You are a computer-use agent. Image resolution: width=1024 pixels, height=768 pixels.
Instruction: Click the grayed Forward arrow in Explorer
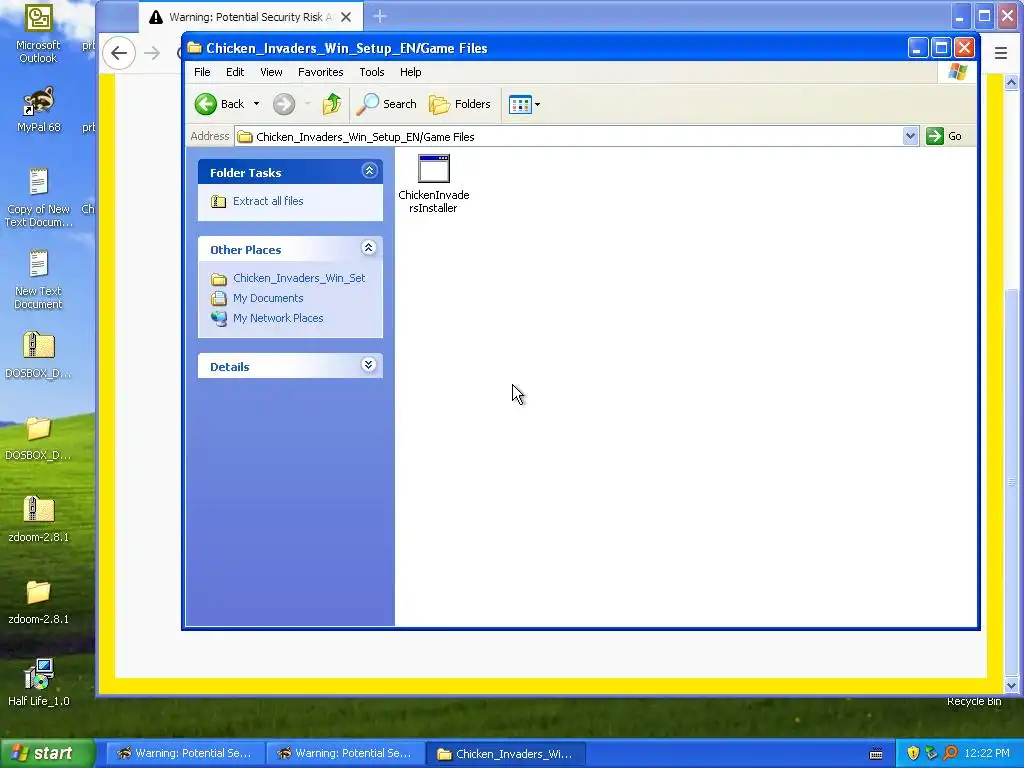pyautogui.click(x=284, y=104)
